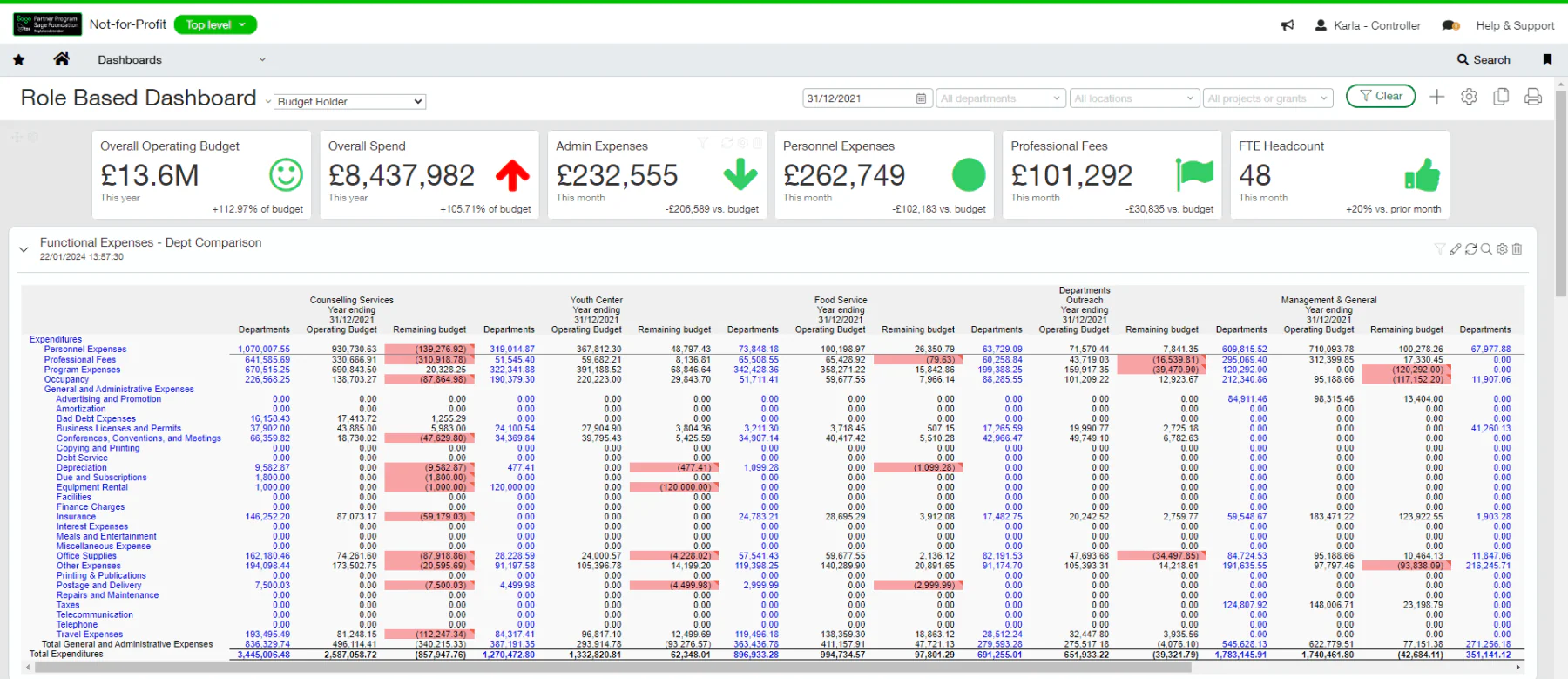Screen dimensions: 1568x679
Task: Click the vertical page scrollbar
Action: pyautogui.click(x=1561, y=192)
